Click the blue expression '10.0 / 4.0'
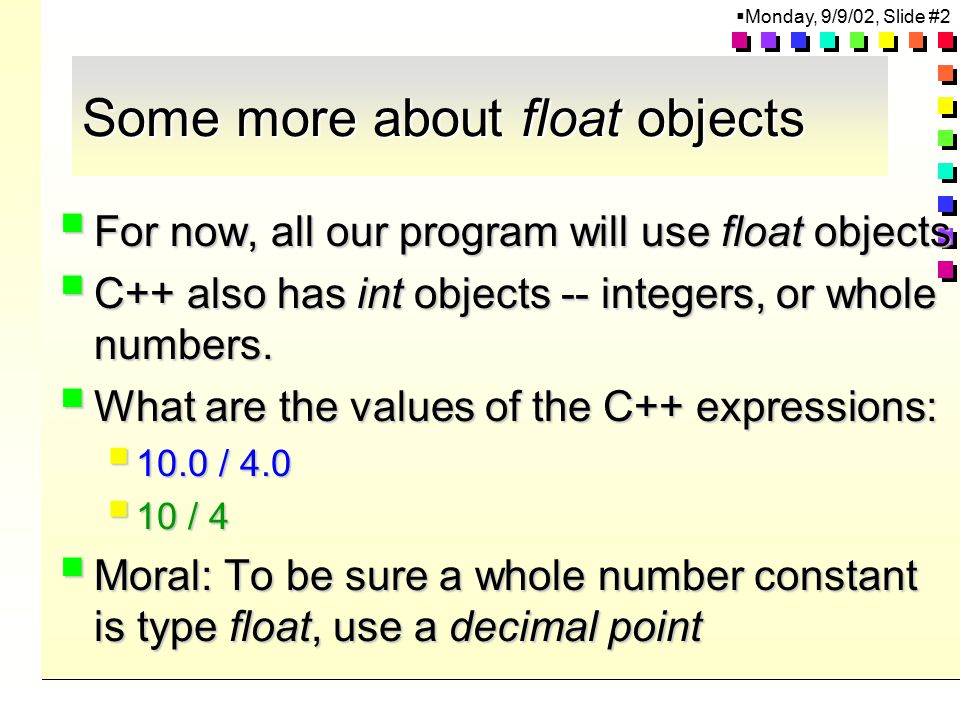Screen dimensions: 960x720 point(214,463)
